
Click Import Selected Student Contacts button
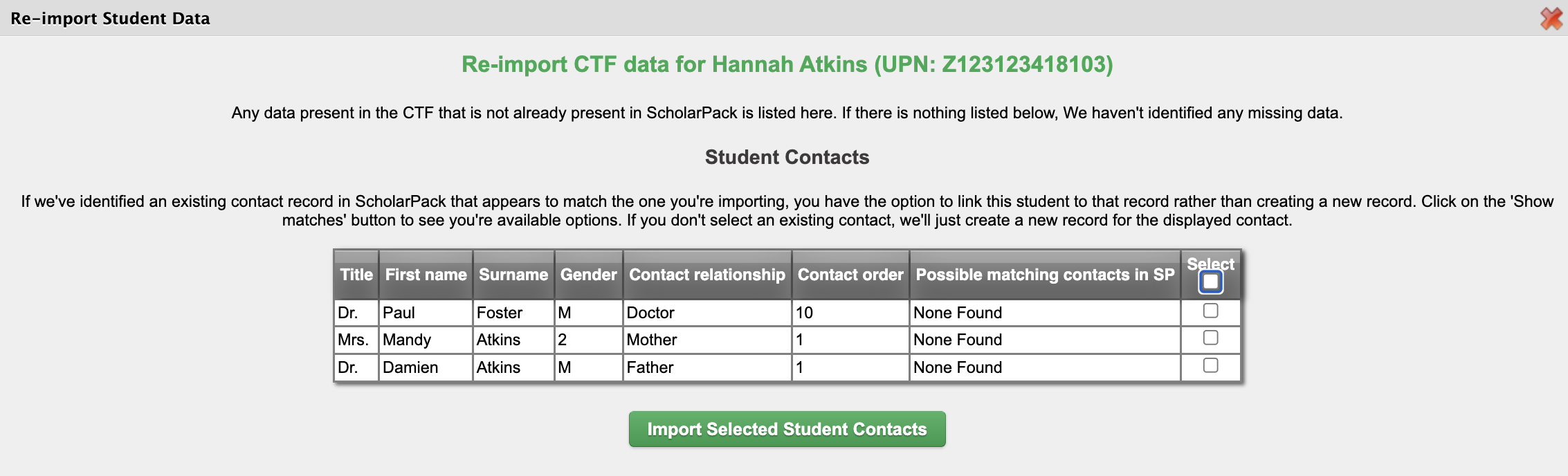[x=787, y=429]
